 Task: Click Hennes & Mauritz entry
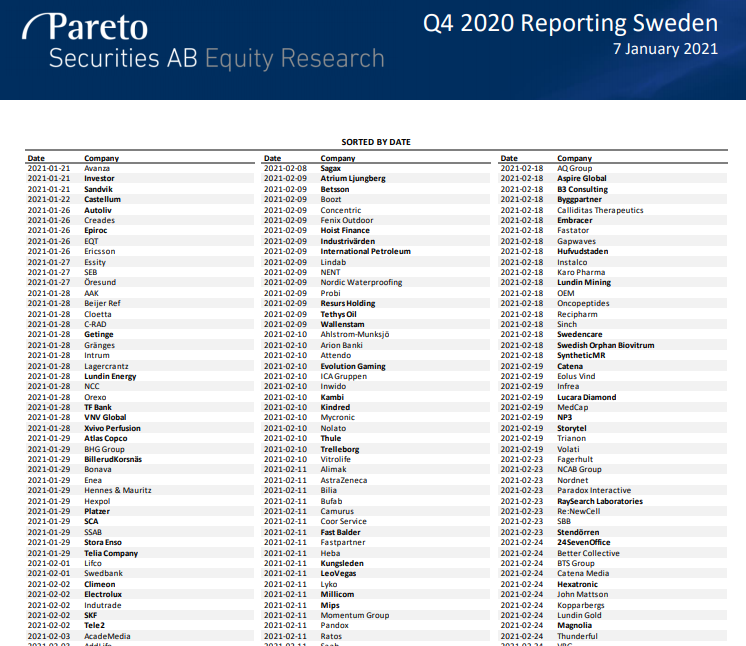coord(118,490)
